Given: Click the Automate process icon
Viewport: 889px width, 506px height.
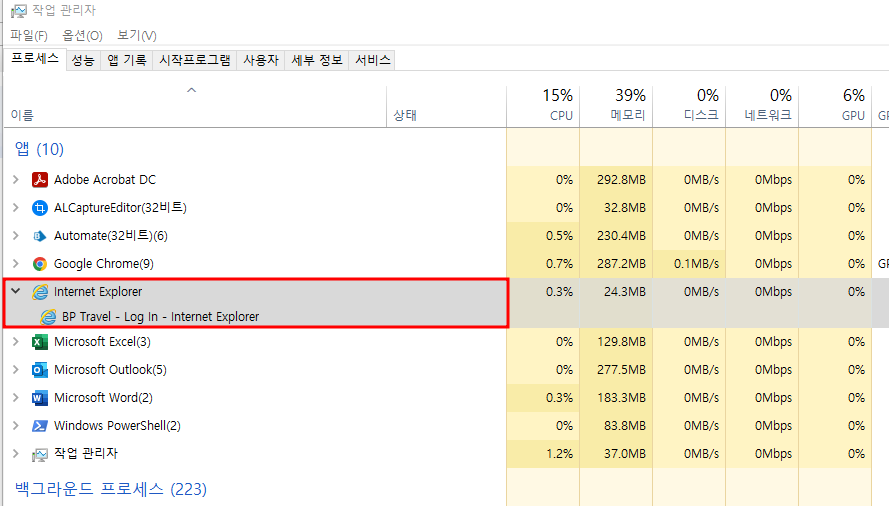Looking at the screenshot, I should tap(40, 236).
